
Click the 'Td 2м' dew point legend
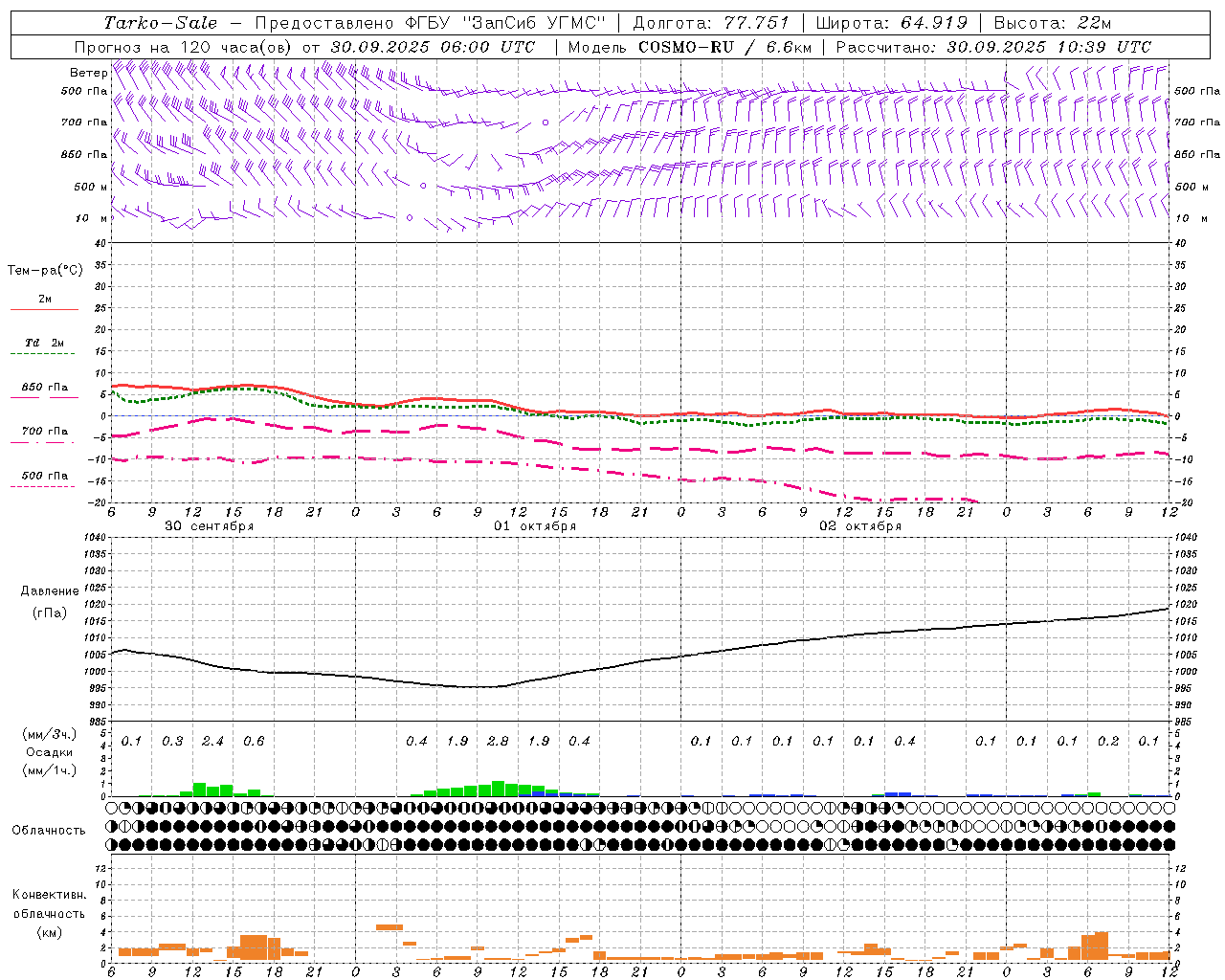(x=44, y=343)
